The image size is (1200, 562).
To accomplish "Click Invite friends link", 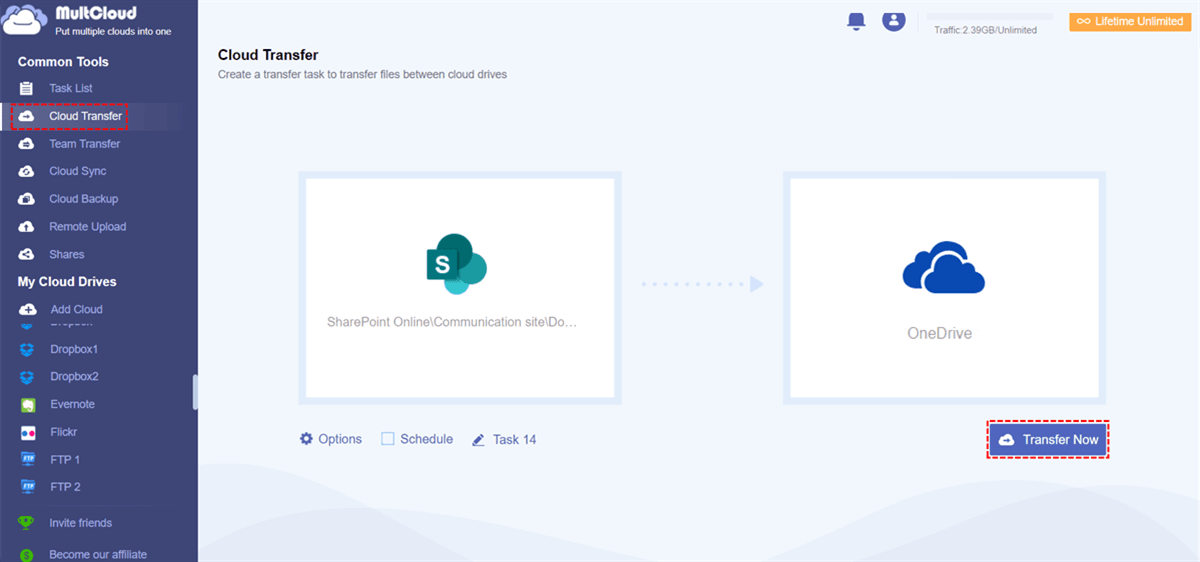I will pyautogui.click(x=80, y=523).
